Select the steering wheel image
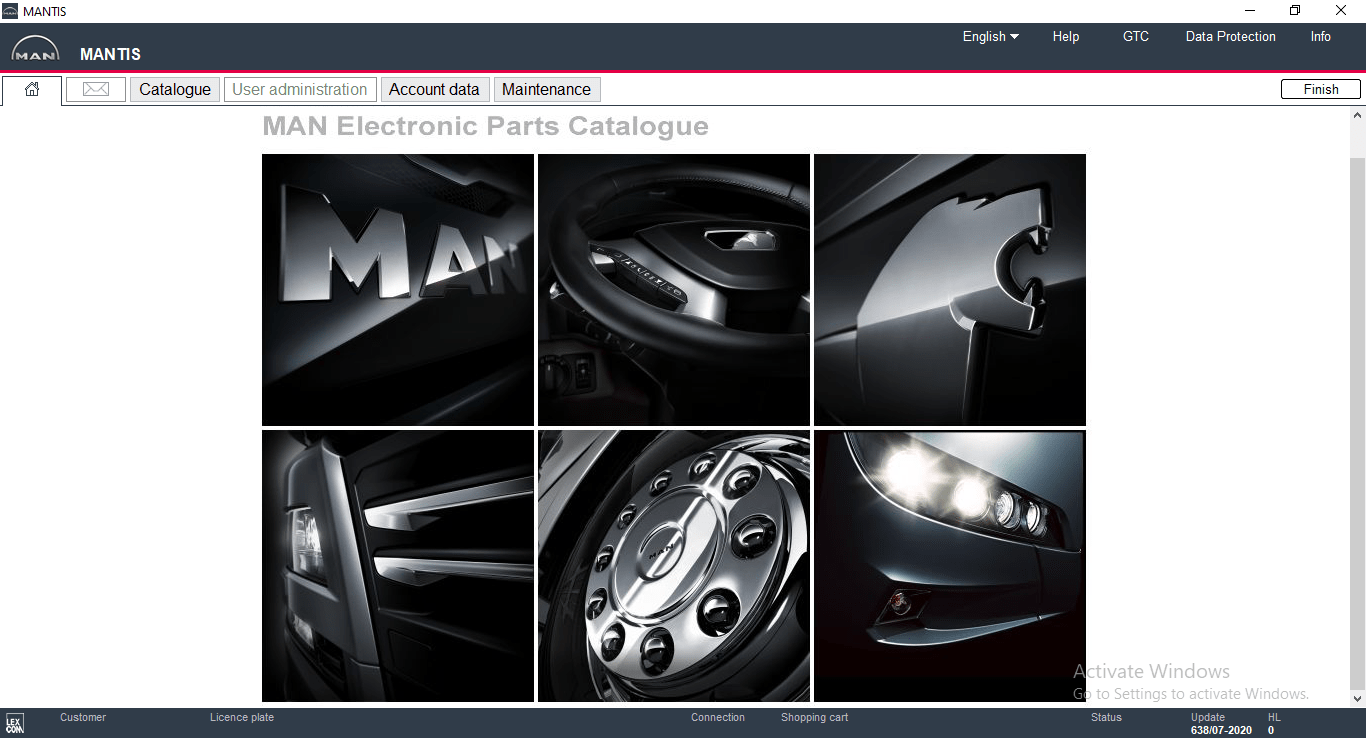 coord(674,290)
